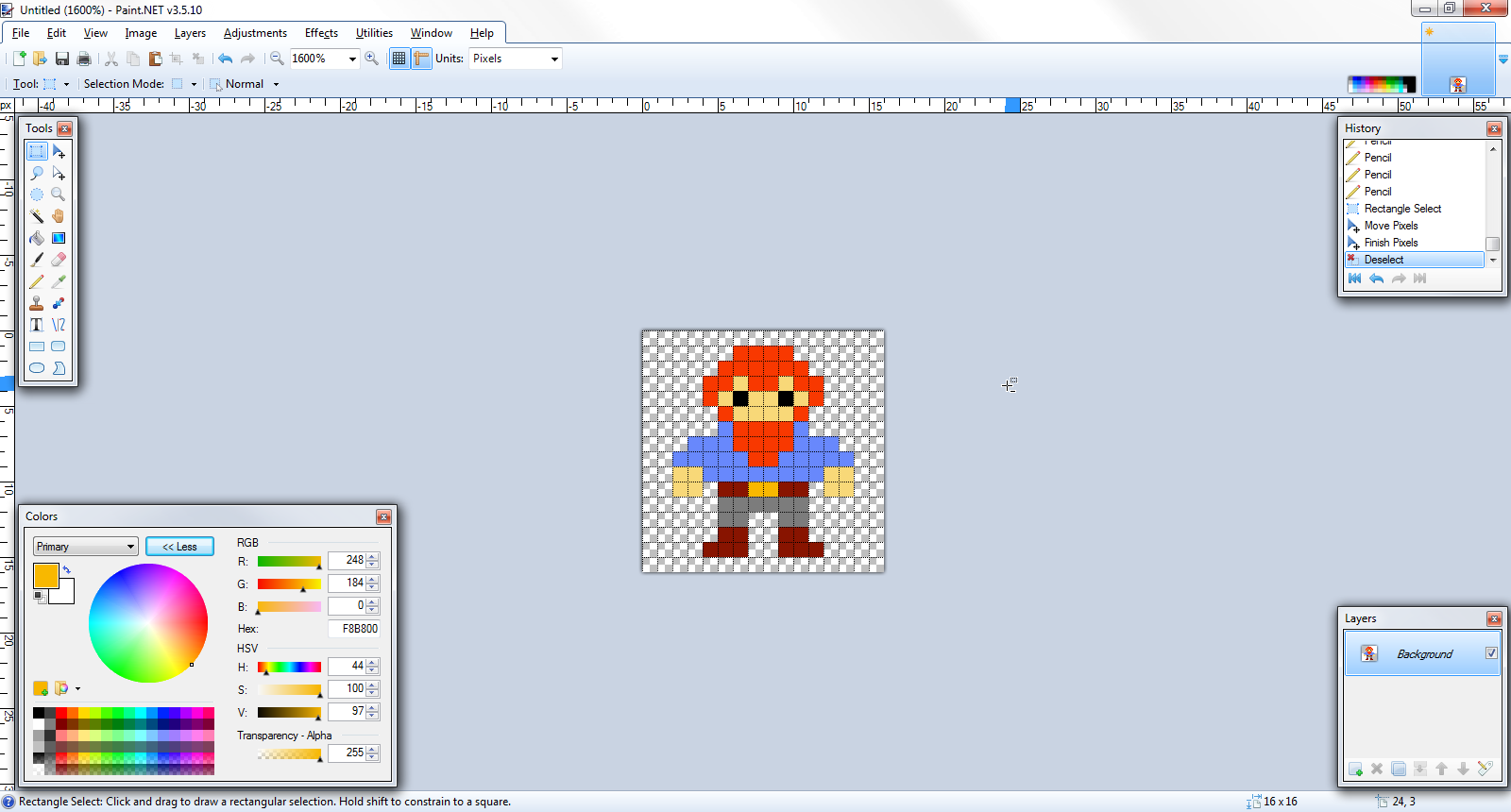Pick the Eraser tool
1511x812 pixels.
coord(59,260)
